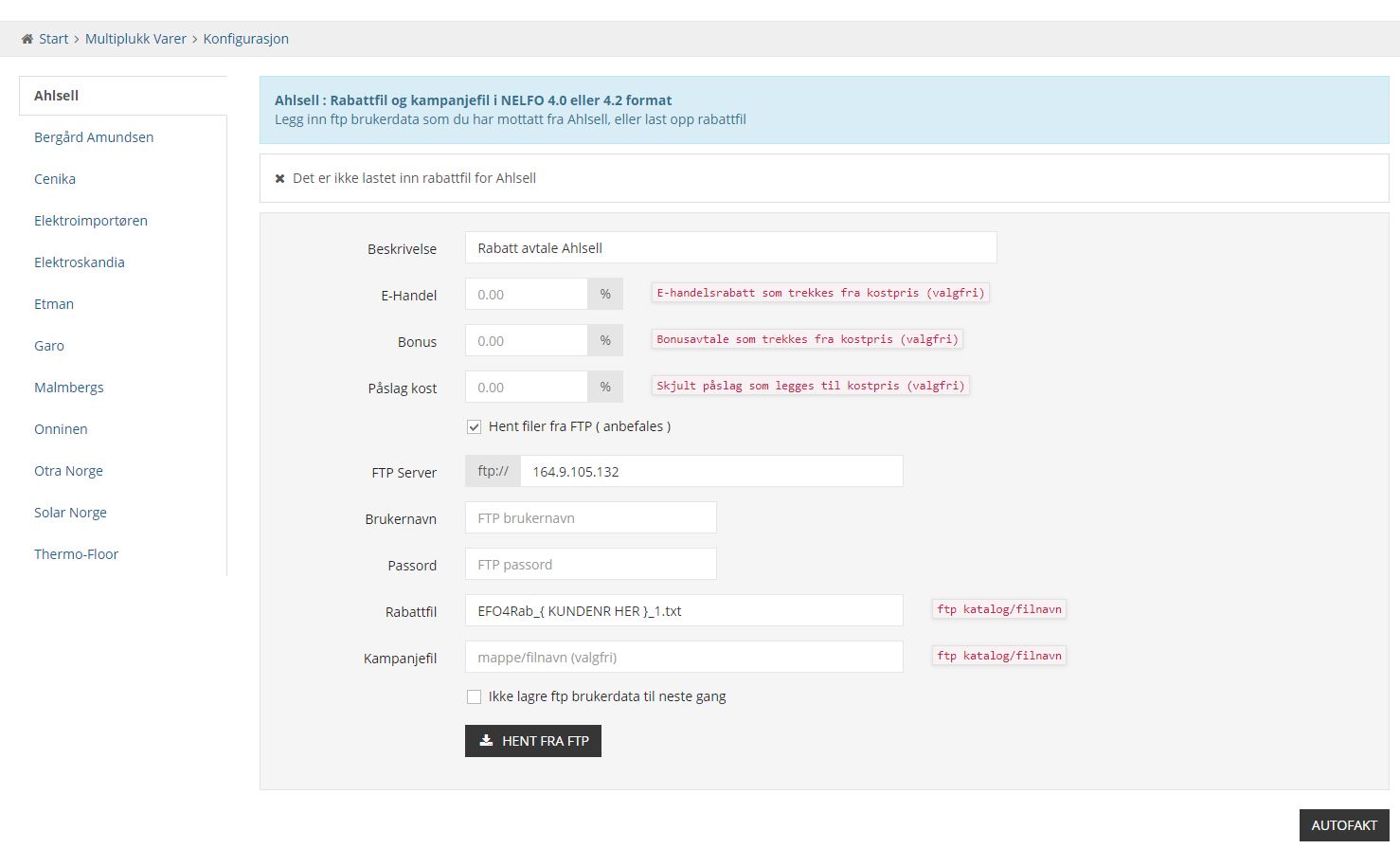Click the Brukernavn FTP field
The width and height of the screenshot is (1400, 849).
[591, 518]
